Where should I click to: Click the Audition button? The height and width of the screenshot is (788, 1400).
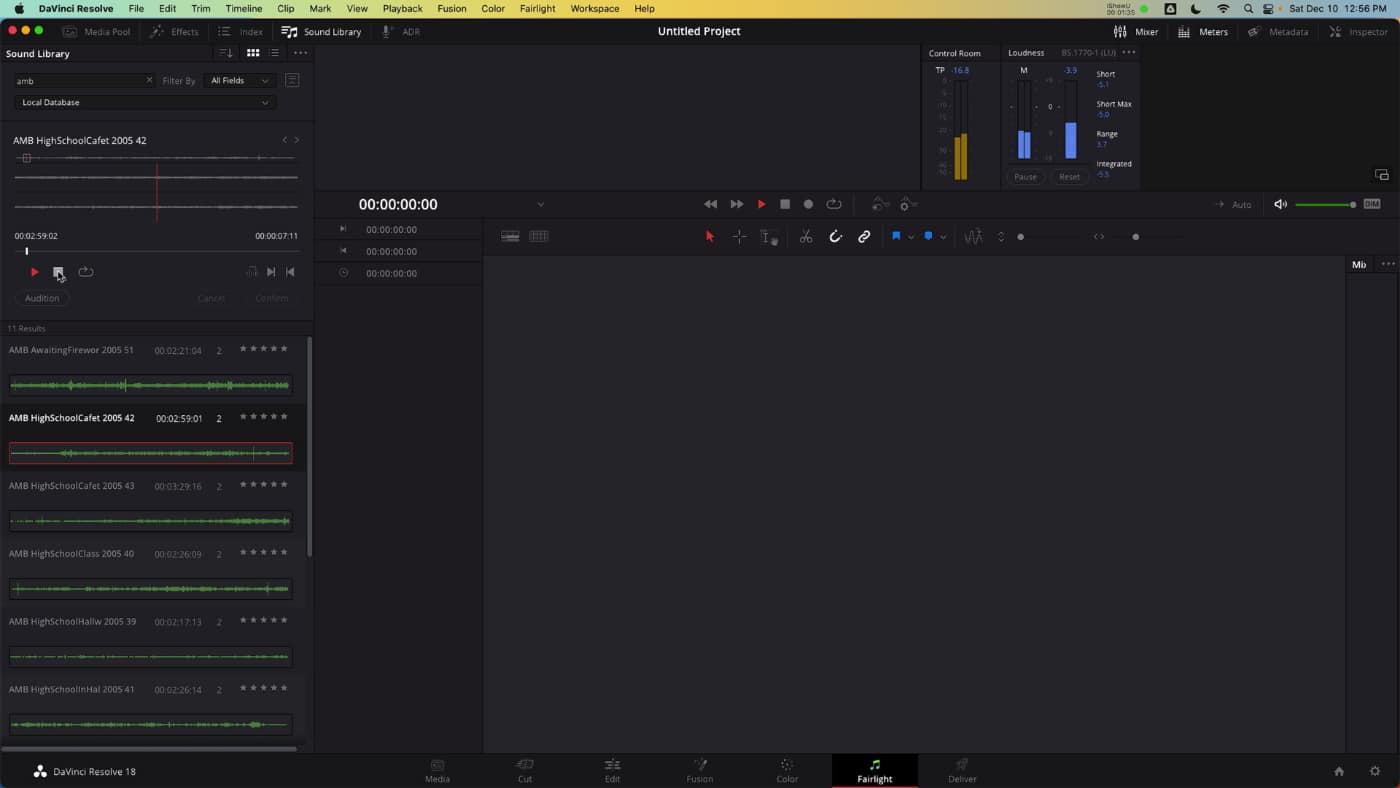pyautogui.click(x=42, y=298)
